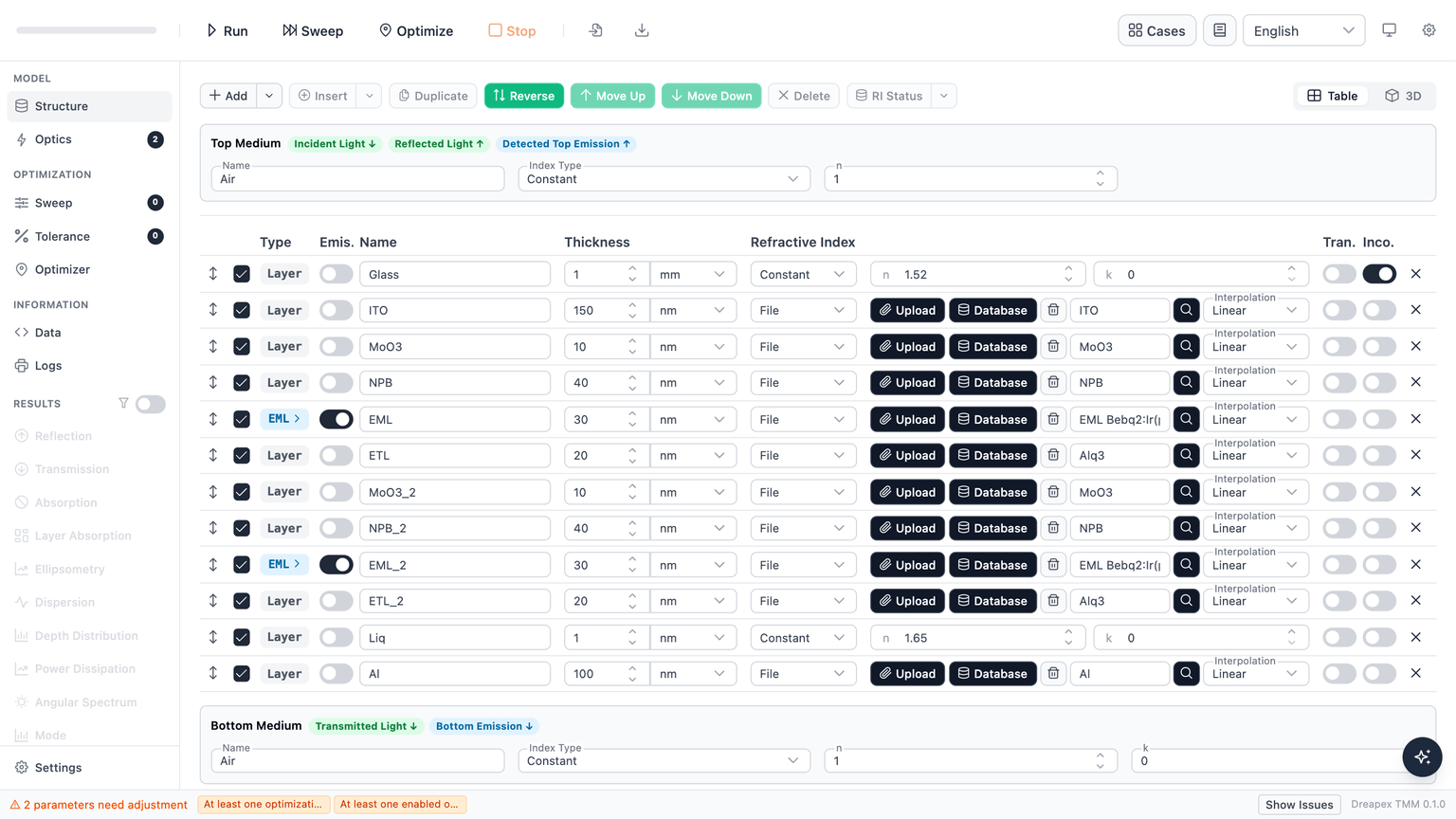Toggle the Results filter switch in sidebar
Viewport: 1456px width, 819px height.
coord(150,404)
